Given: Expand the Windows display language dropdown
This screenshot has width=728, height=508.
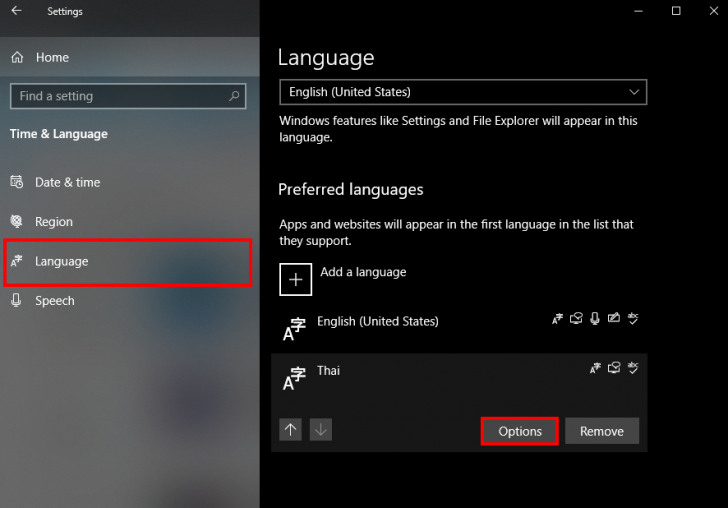Looking at the screenshot, I should [x=463, y=92].
